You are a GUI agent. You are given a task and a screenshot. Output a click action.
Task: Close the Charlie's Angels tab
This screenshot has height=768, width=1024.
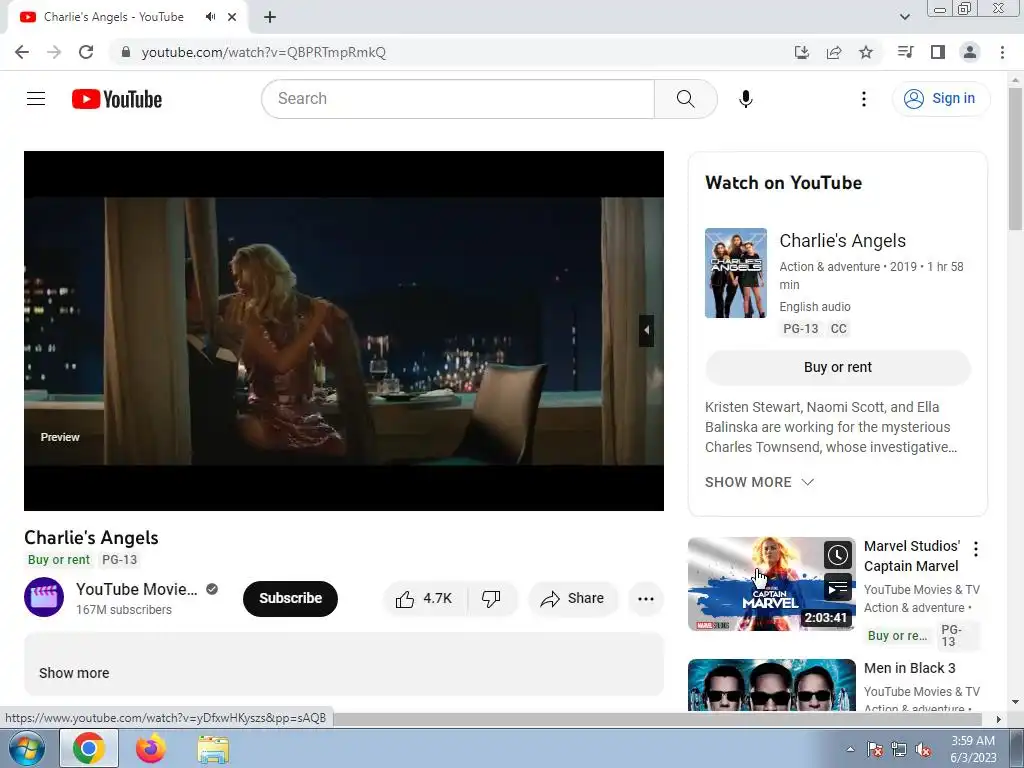(232, 17)
